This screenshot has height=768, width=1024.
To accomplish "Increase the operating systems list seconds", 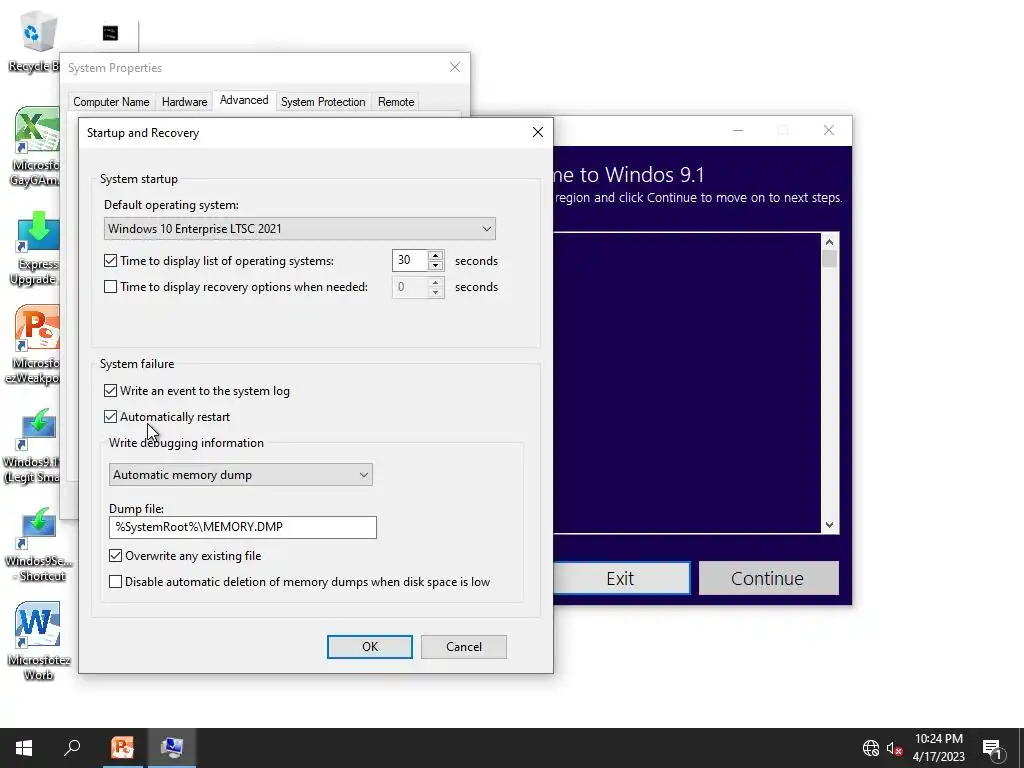I will click(436, 255).
